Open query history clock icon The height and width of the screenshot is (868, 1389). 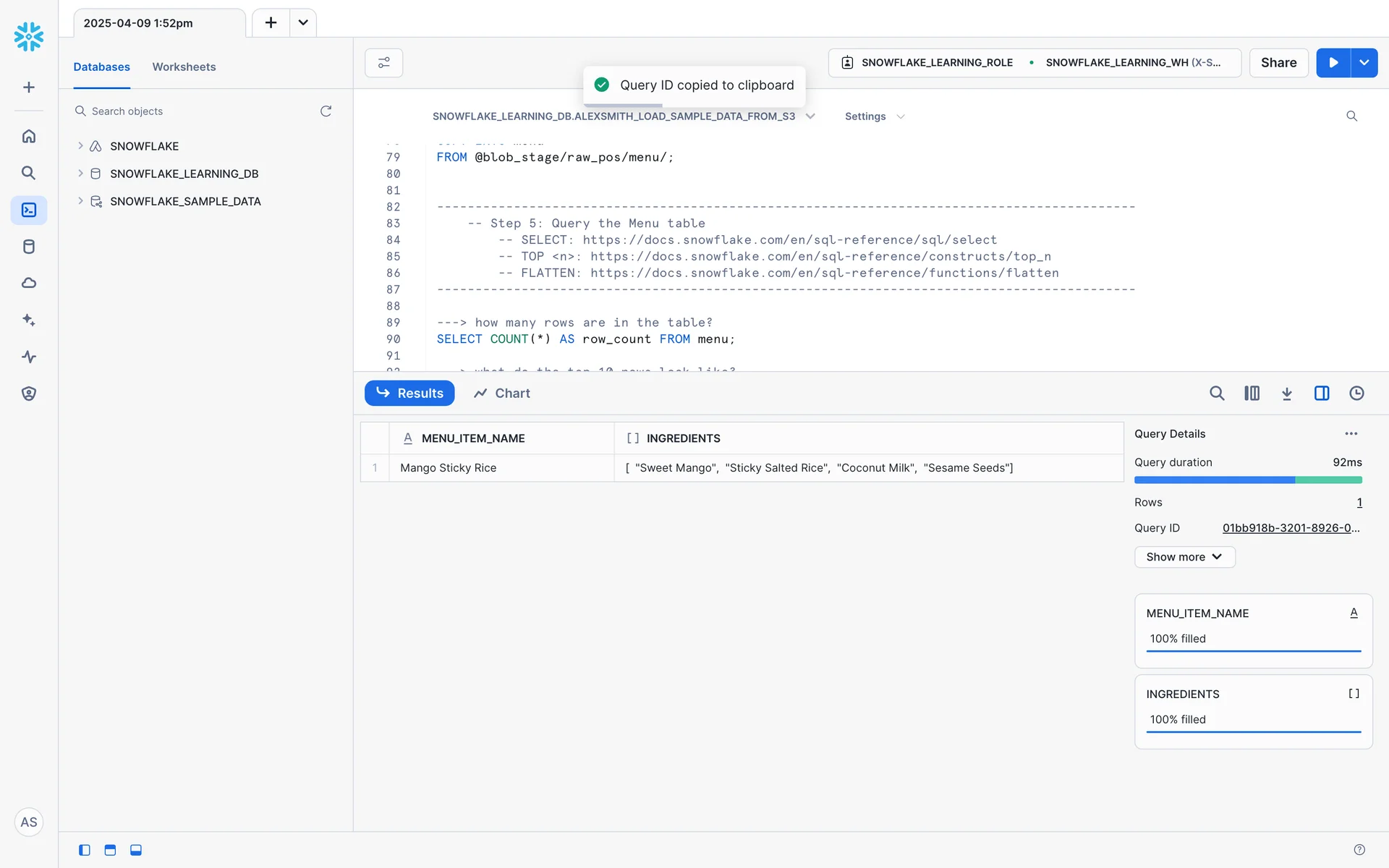(1356, 393)
